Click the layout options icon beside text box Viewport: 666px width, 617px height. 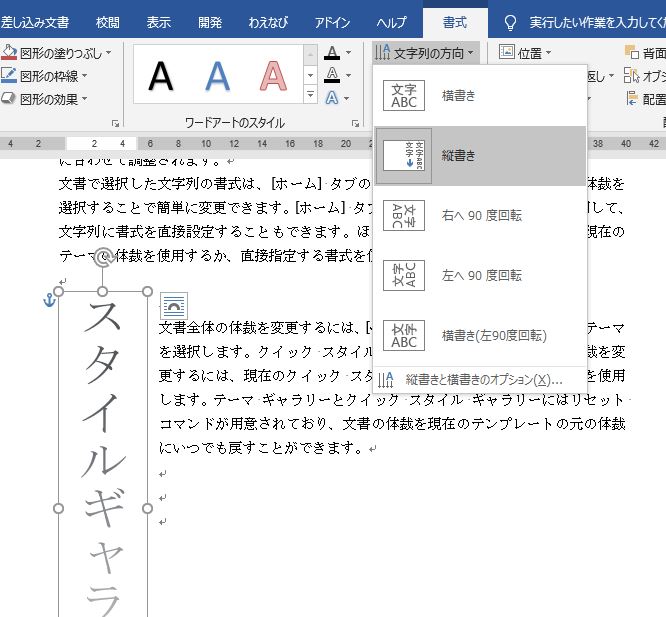pyautogui.click(x=174, y=306)
